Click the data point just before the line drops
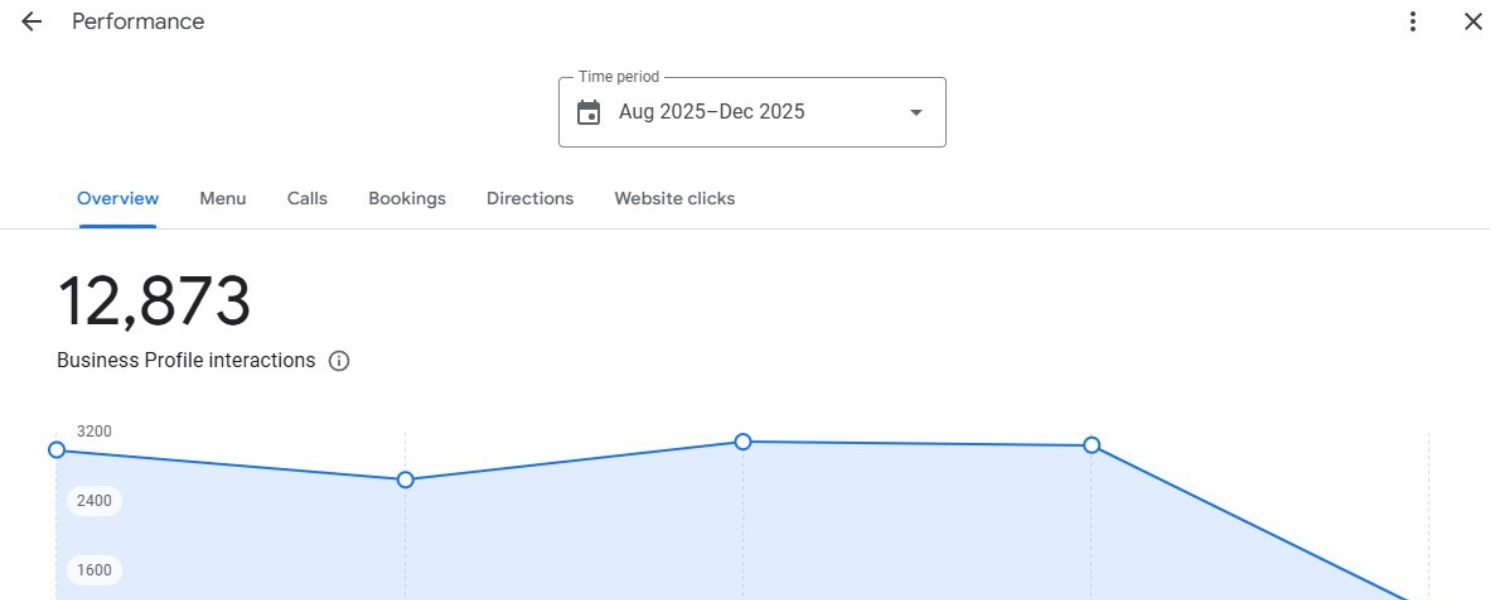The height and width of the screenshot is (600, 1500). pos(1092,445)
